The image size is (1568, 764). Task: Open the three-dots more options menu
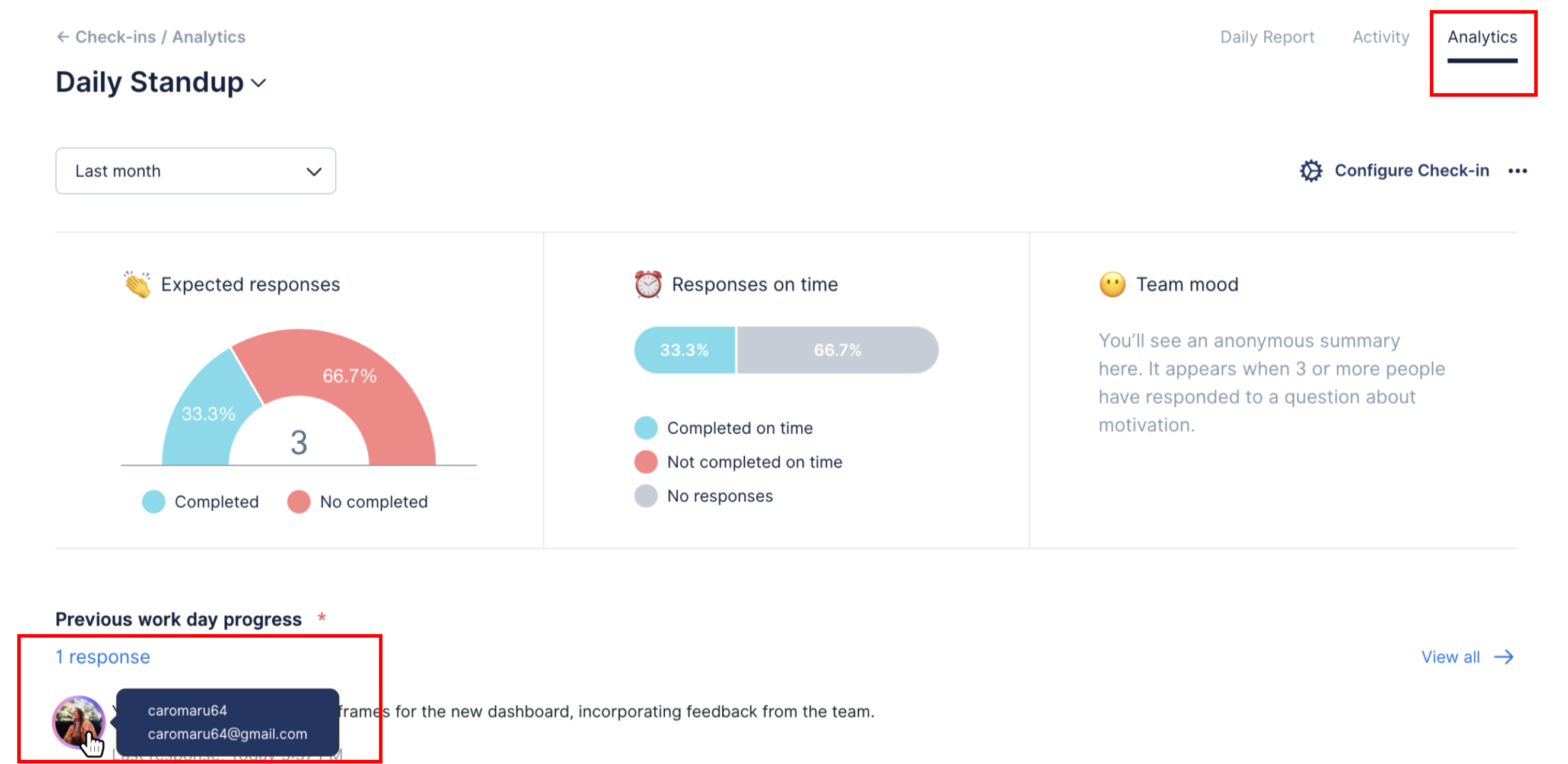tap(1518, 171)
